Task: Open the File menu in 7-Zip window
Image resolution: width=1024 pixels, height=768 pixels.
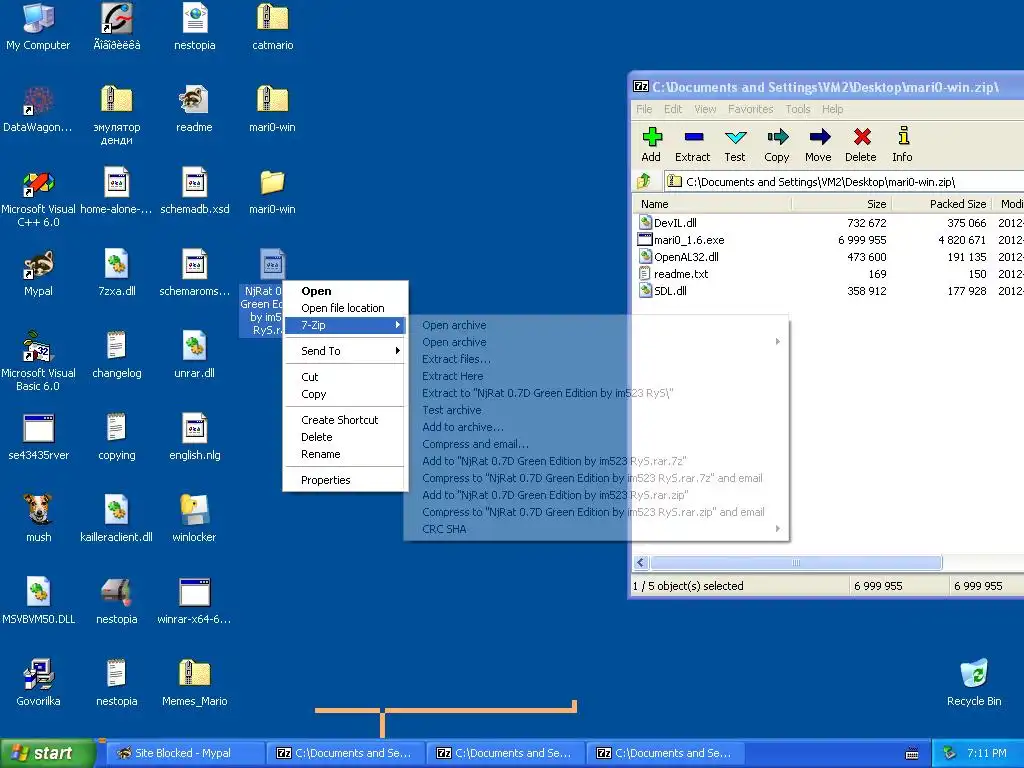Action: point(644,109)
